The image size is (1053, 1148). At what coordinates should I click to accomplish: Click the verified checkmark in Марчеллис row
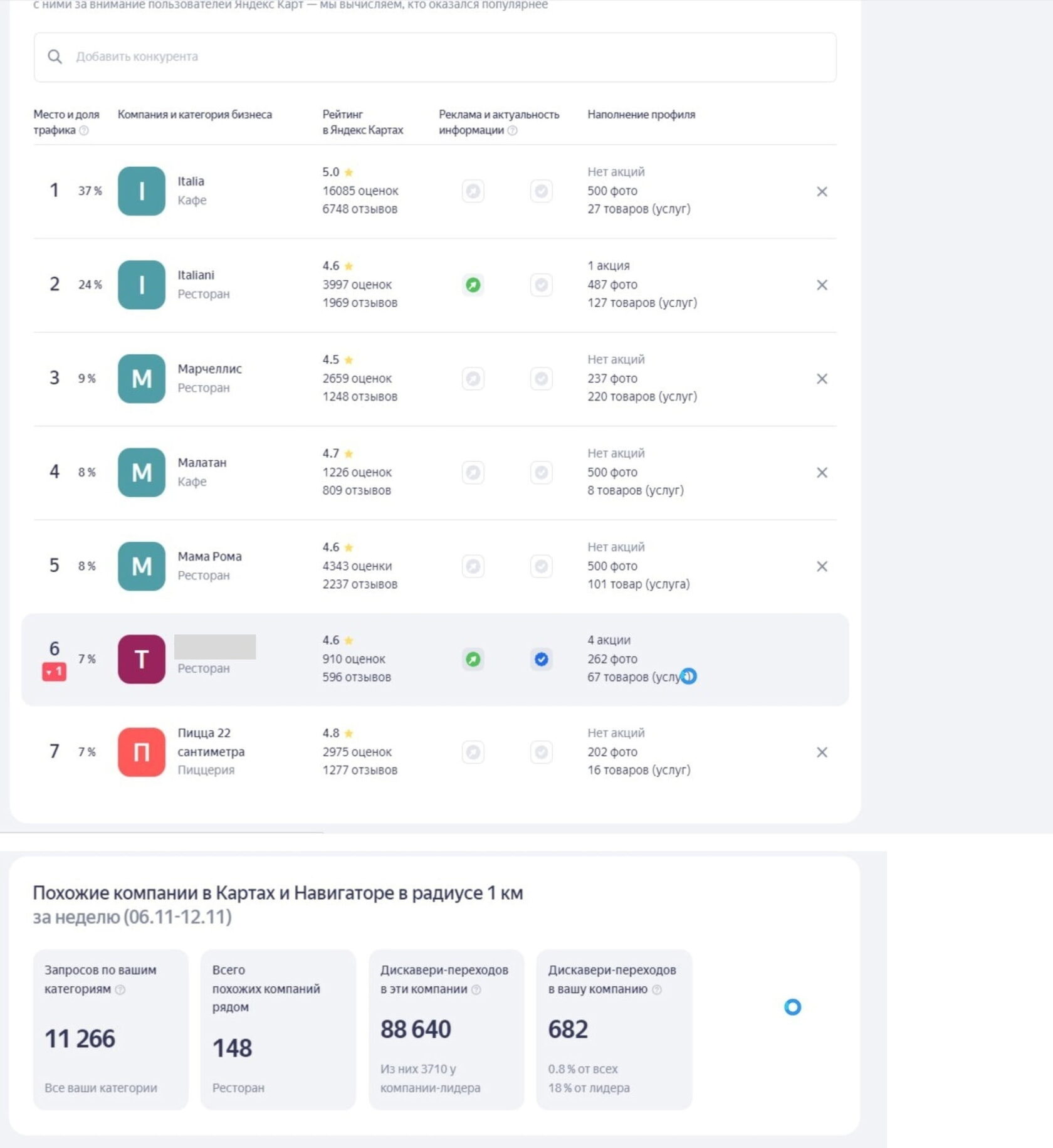(541, 379)
